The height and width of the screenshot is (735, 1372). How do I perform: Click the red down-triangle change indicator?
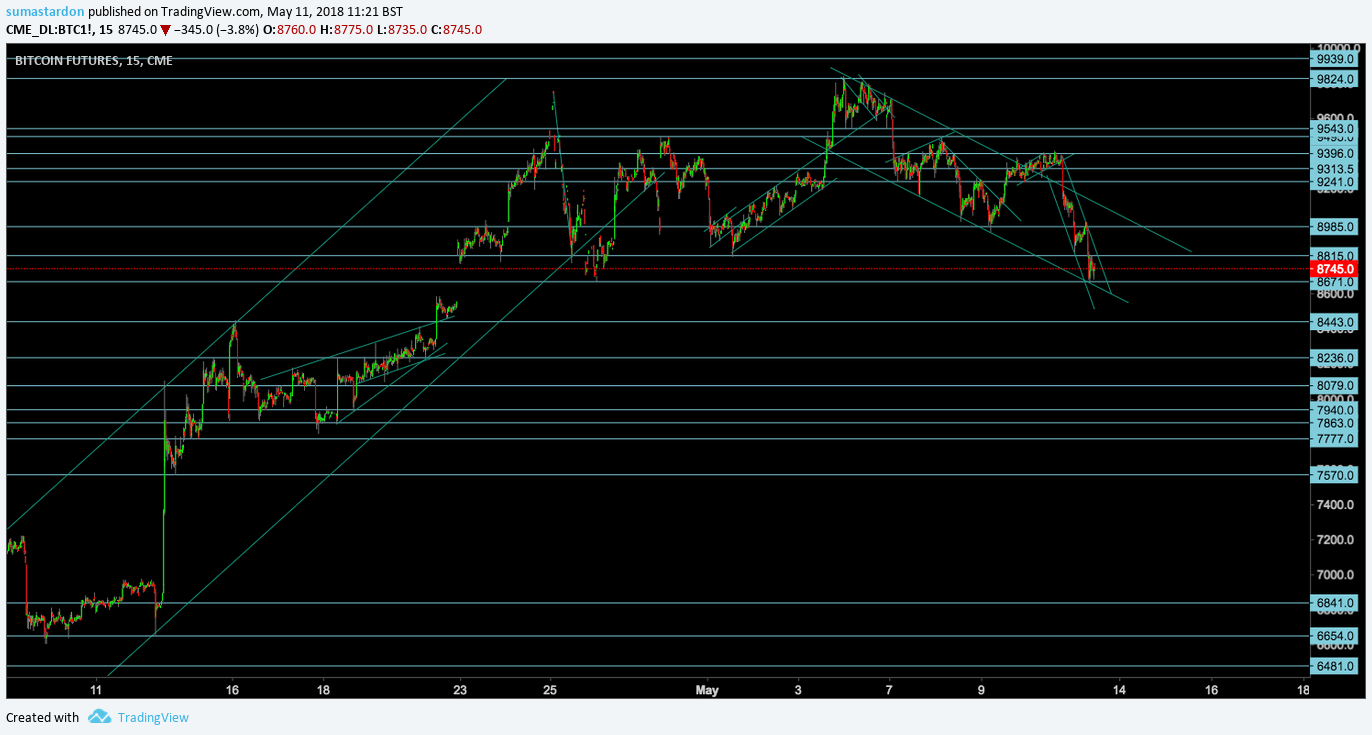tap(165, 29)
